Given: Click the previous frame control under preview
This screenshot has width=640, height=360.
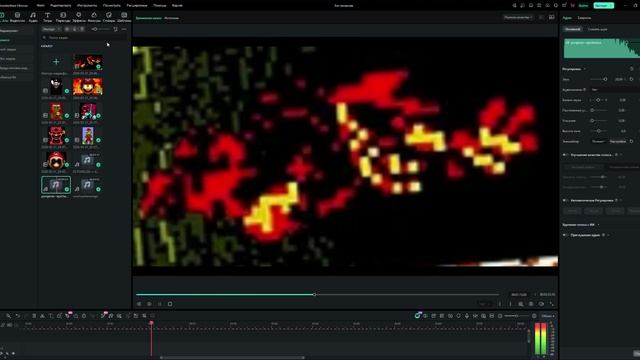Looking at the screenshot, I should point(139,304).
